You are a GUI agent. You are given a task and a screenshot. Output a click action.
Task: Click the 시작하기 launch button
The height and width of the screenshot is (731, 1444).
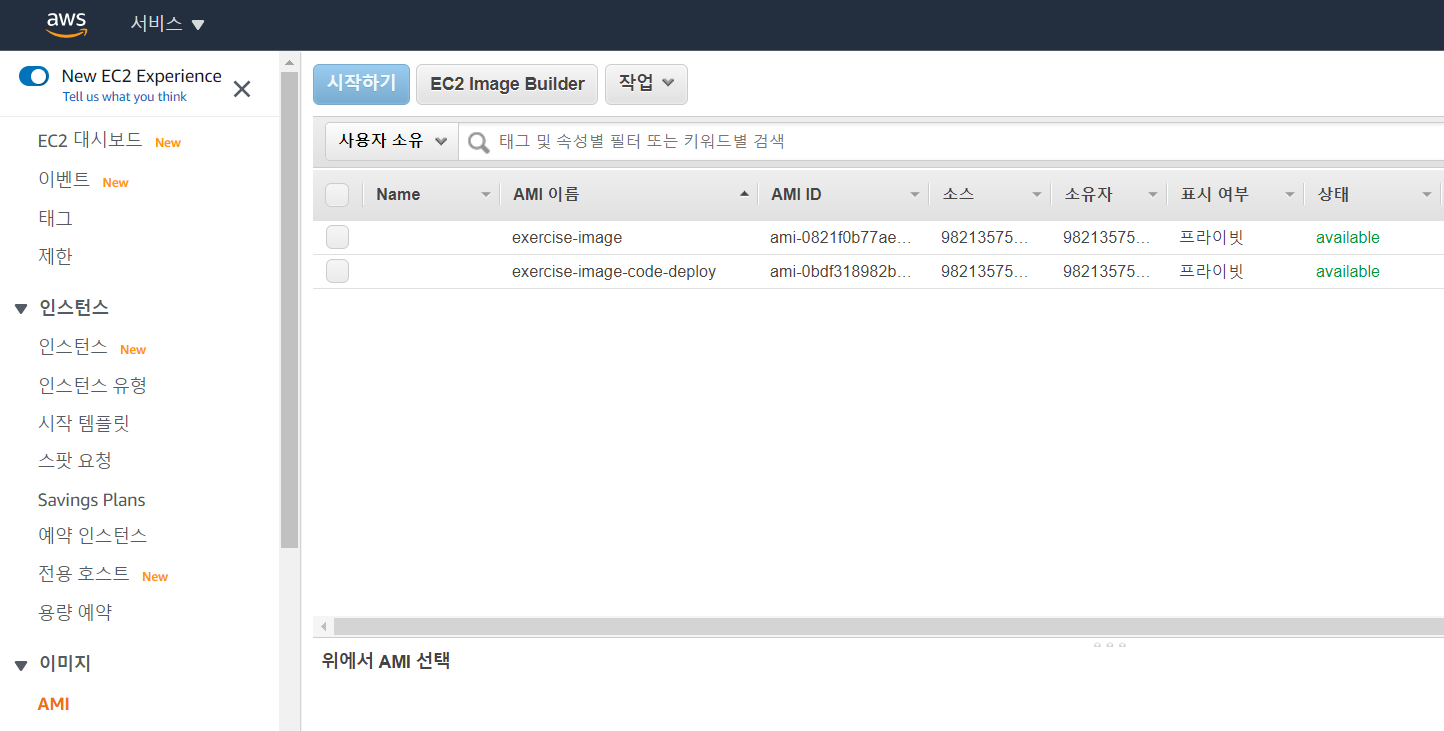tap(361, 84)
